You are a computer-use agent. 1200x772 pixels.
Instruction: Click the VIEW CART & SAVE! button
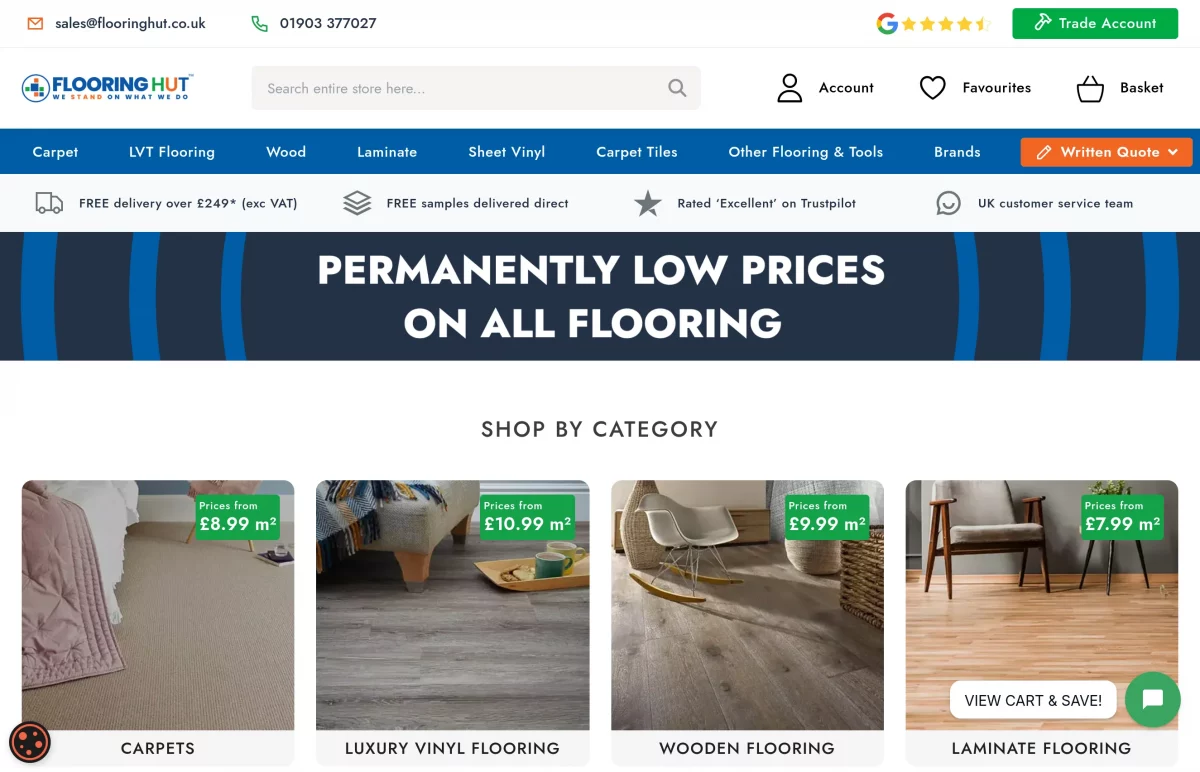point(1033,700)
